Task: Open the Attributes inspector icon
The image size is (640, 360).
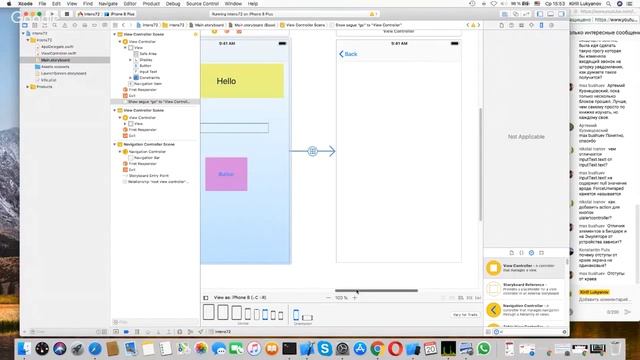Action: click(531, 25)
